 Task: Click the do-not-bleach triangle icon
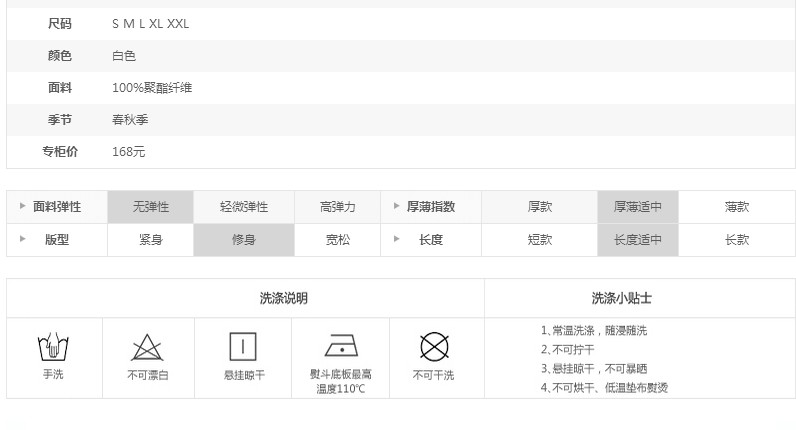tap(147, 348)
